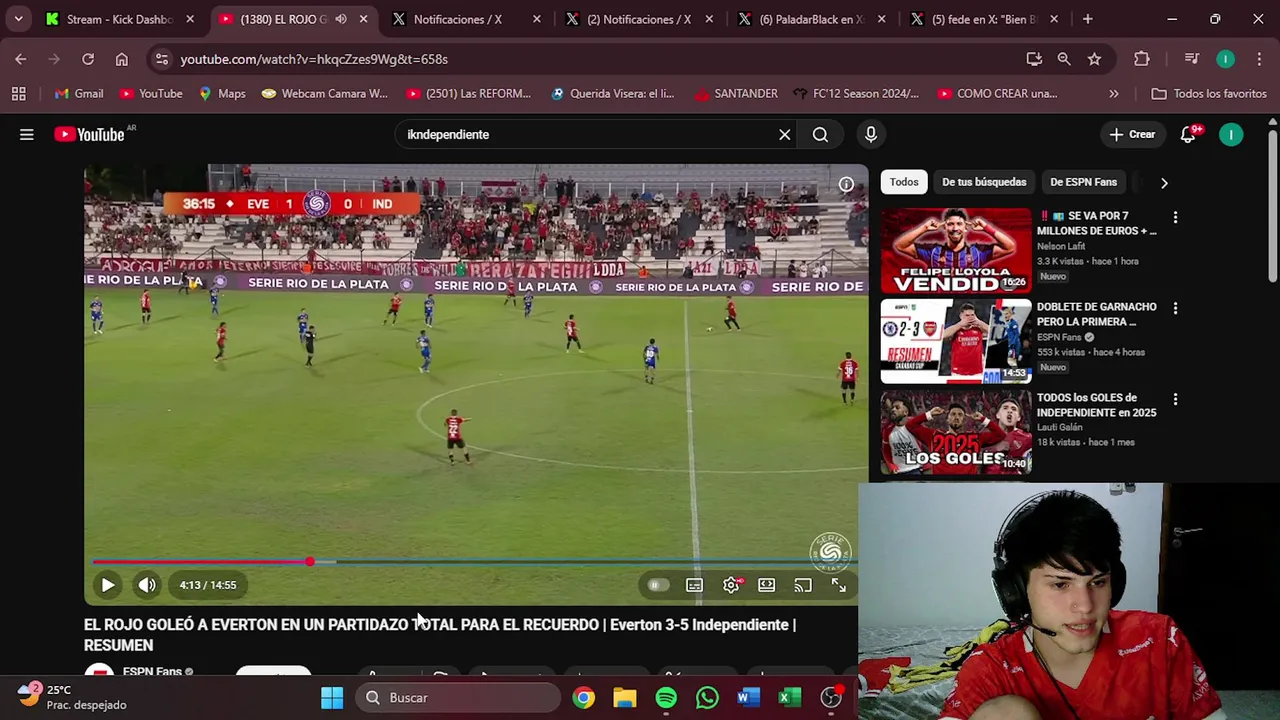Start voice search with the microphone
Viewport: 1280px width, 720px height.
click(x=871, y=134)
